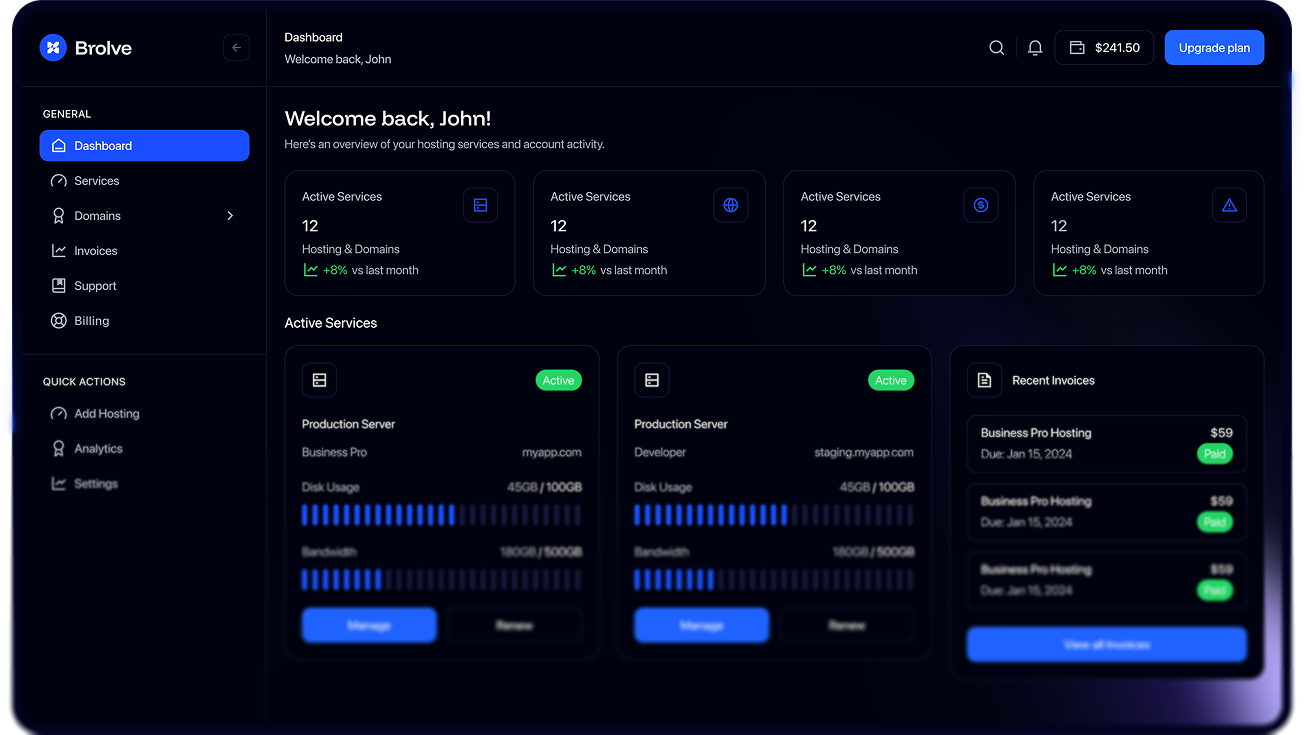Click the invoice document icon on Recent Invoices card

click(x=984, y=380)
